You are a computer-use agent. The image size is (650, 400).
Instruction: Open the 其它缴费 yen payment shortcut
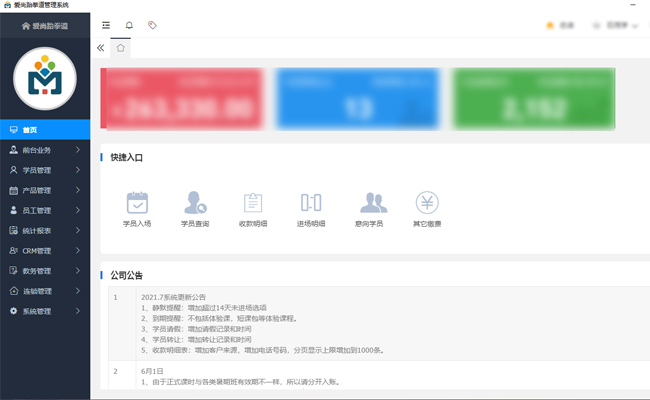(x=427, y=203)
